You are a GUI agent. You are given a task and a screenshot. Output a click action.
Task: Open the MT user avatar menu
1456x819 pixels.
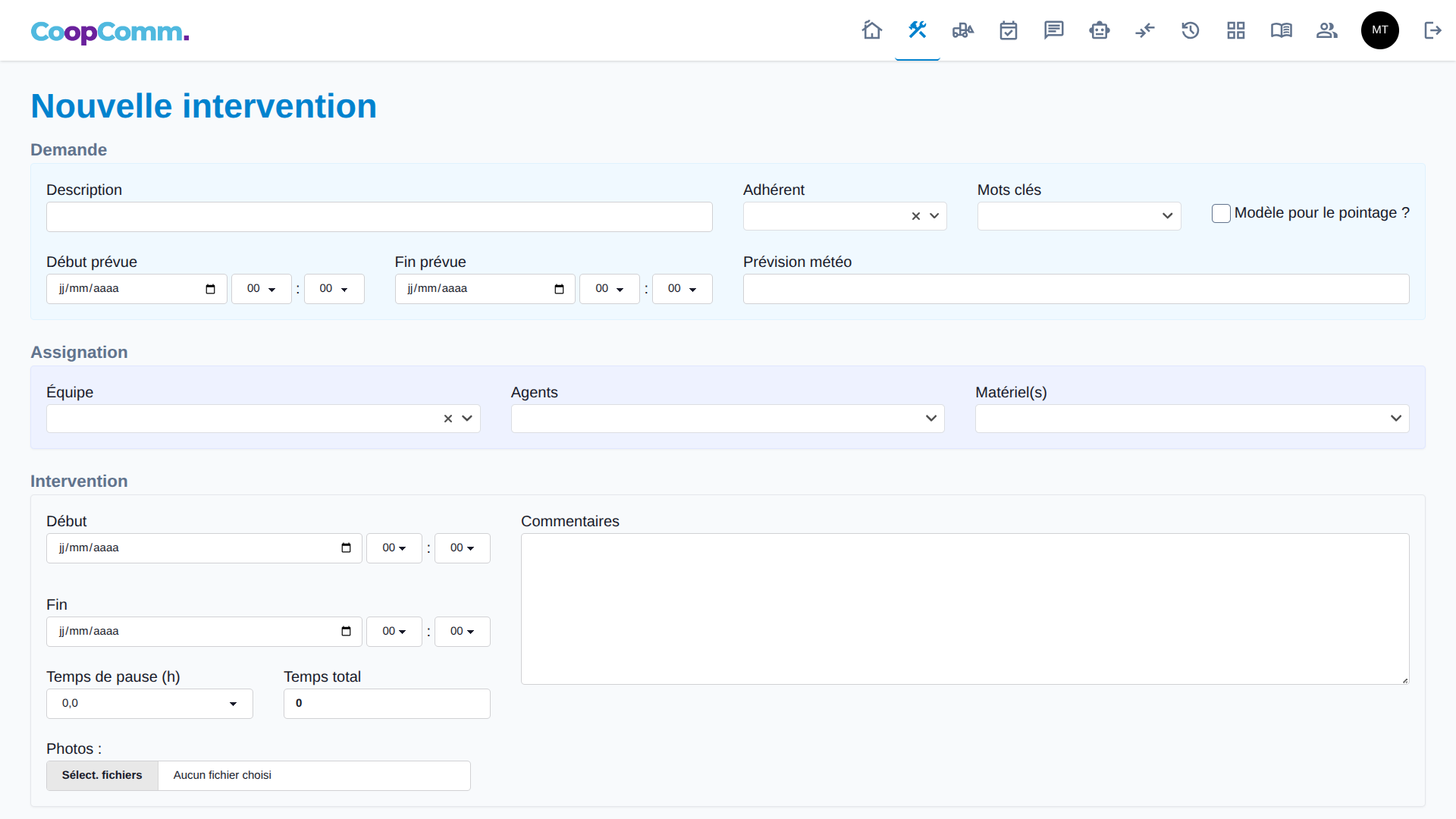click(1379, 30)
